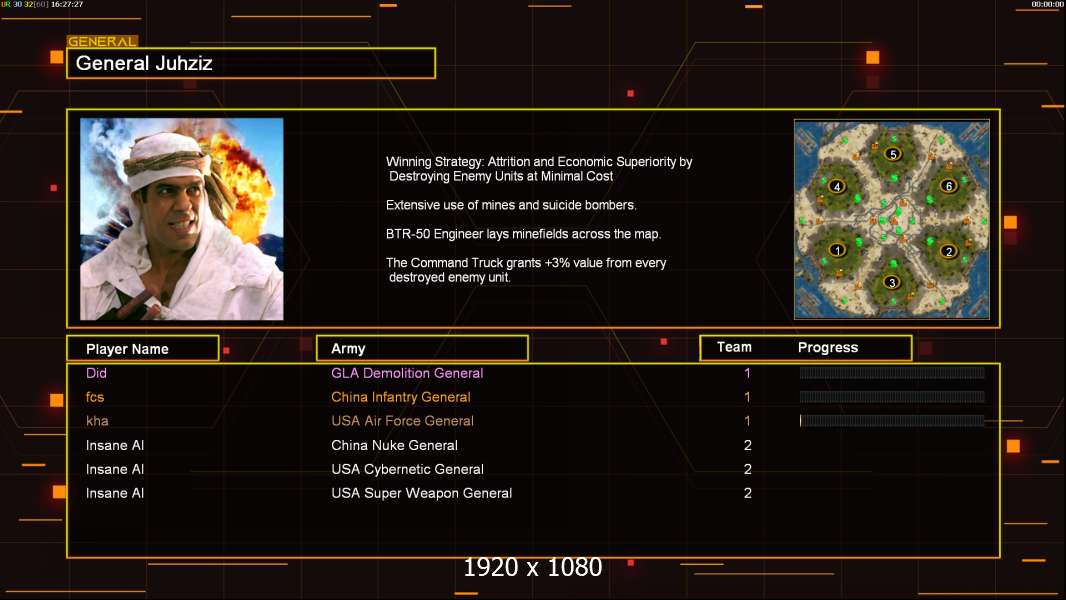The height and width of the screenshot is (600, 1066).
Task: Click team number of fcs
Action: (x=747, y=397)
